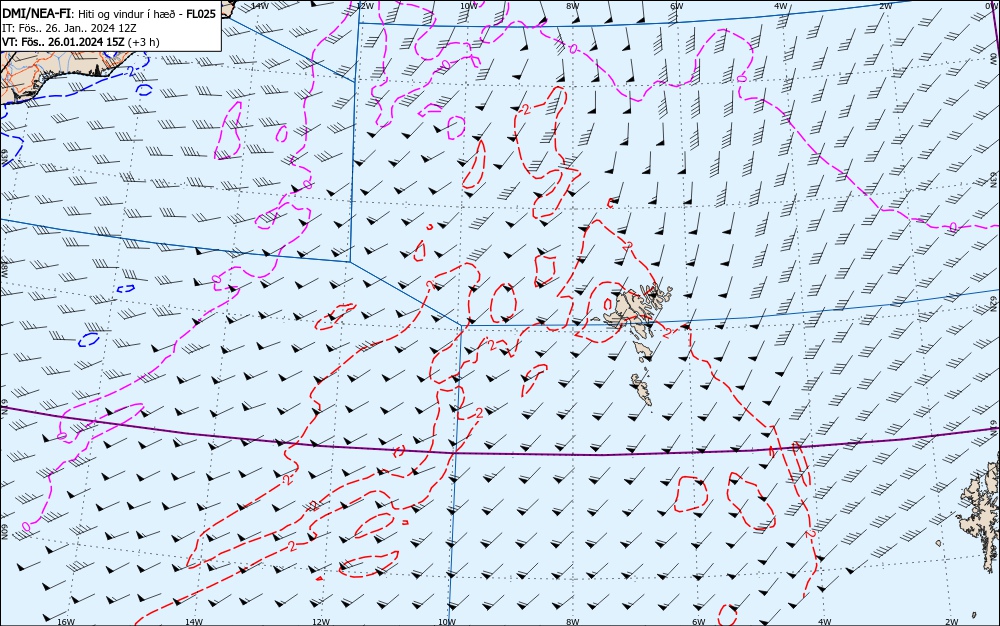Click the '18W' label on the left edge

[x=4, y=270]
